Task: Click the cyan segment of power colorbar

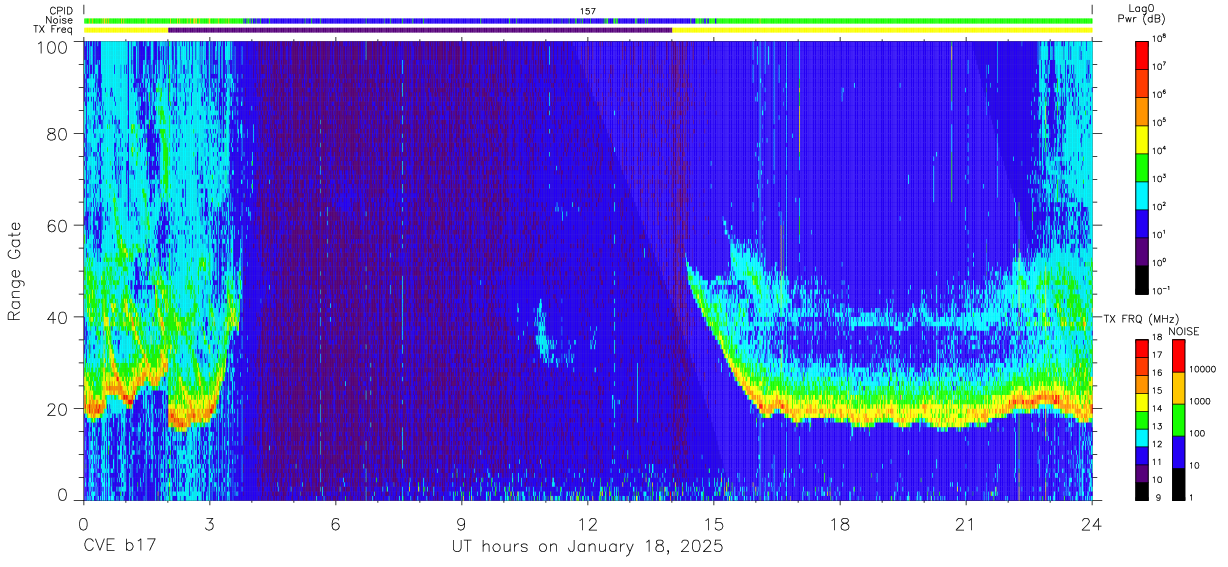Action: click(x=1142, y=194)
